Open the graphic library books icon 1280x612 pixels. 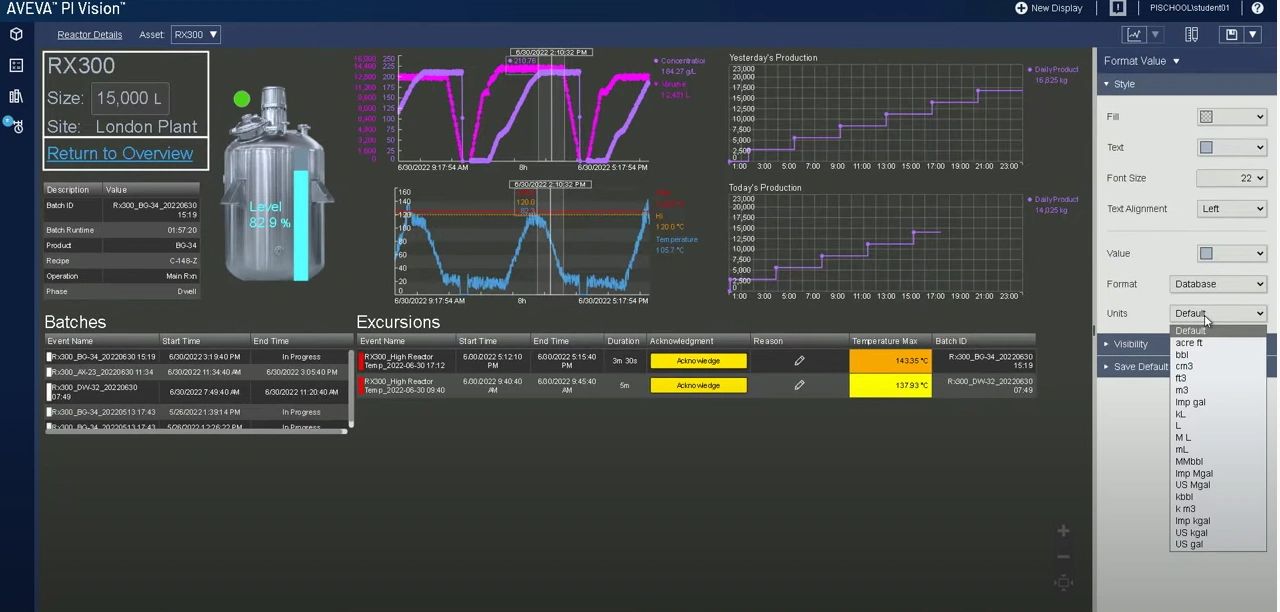[x=16, y=96]
